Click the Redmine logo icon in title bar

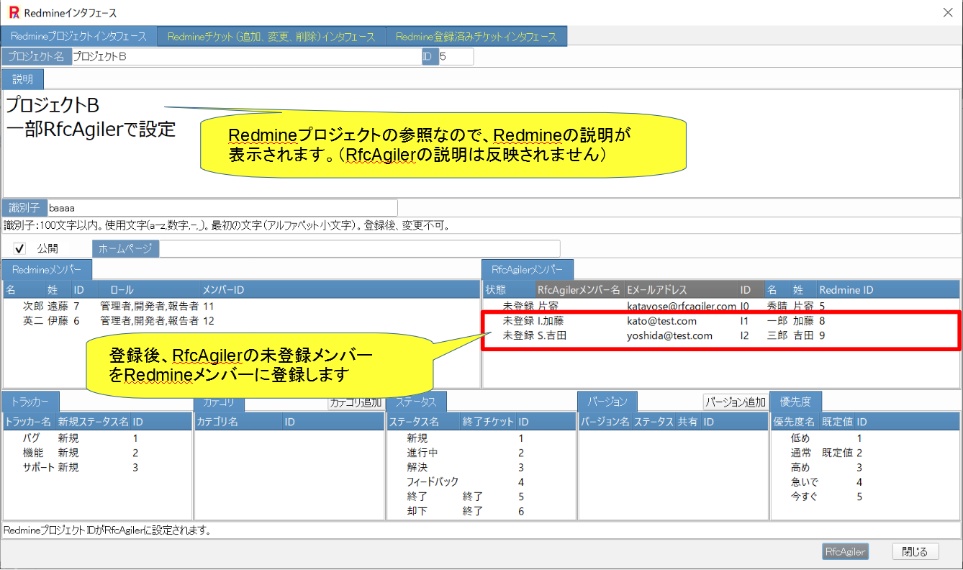tap(14, 12)
